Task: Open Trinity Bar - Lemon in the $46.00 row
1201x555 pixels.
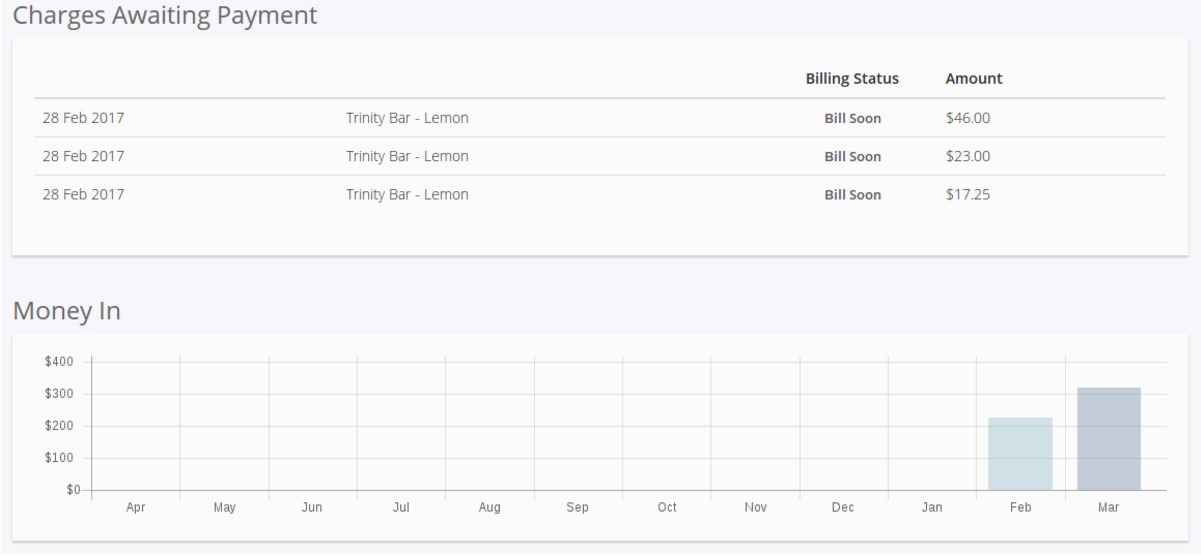Action: tap(407, 118)
